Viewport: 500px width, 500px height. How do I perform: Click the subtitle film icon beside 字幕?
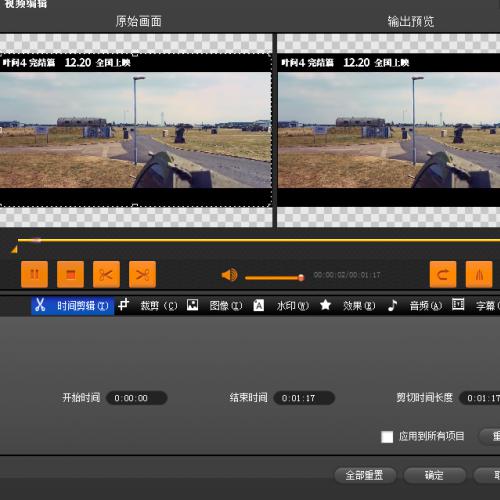click(x=458, y=304)
